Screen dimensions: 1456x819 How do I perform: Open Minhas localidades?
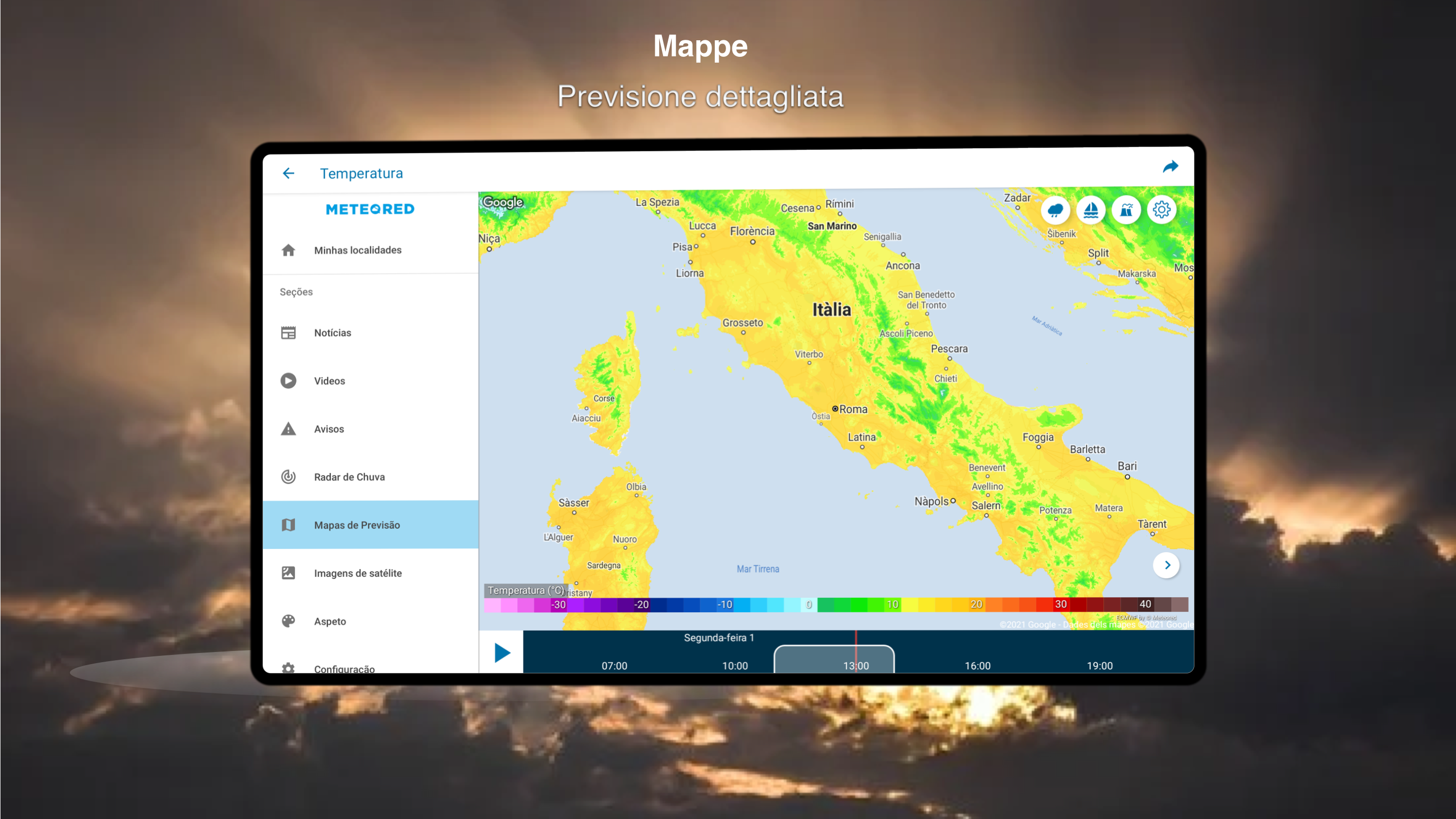tap(357, 251)
